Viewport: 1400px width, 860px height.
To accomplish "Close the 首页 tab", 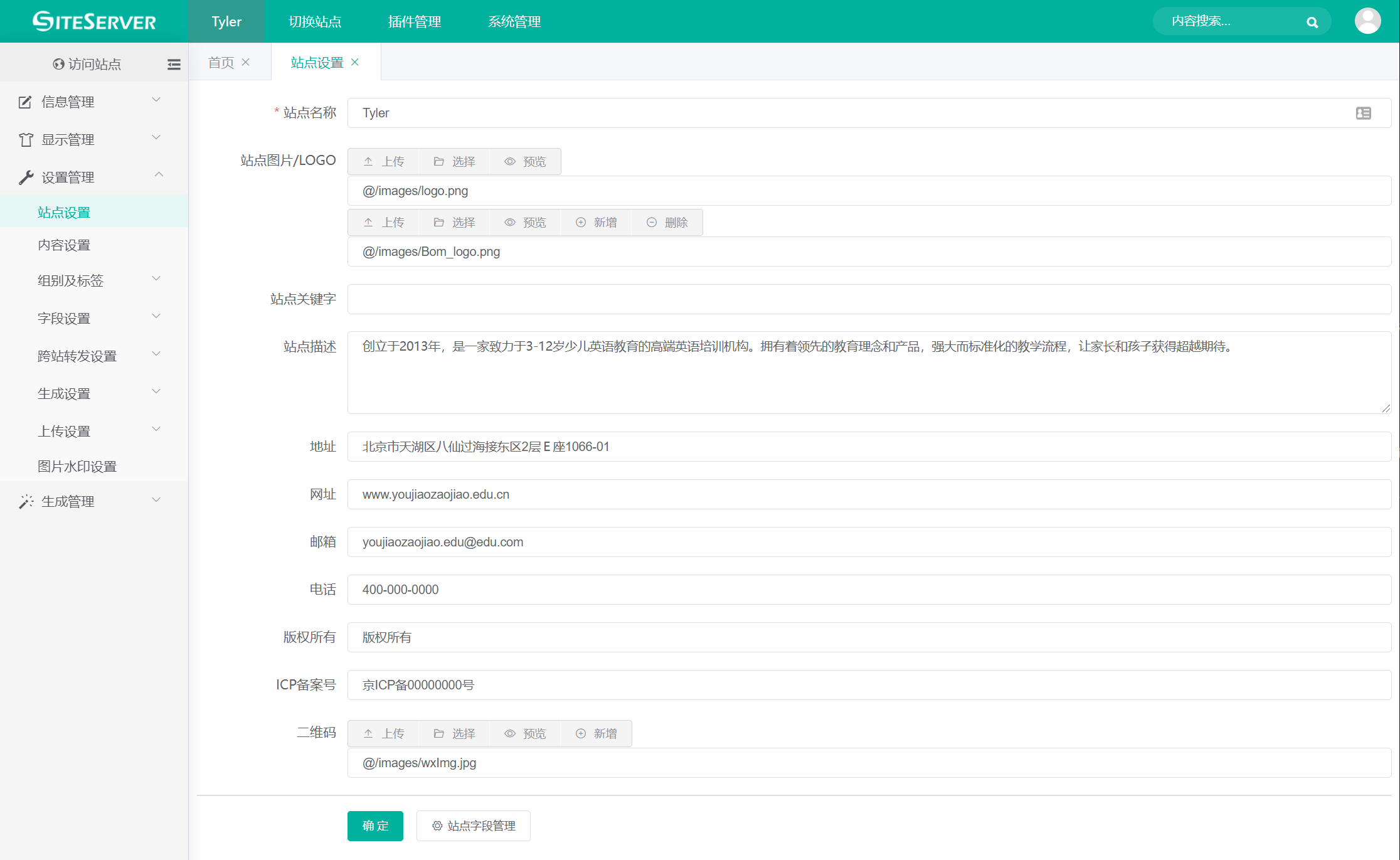I will coord(246,62).
